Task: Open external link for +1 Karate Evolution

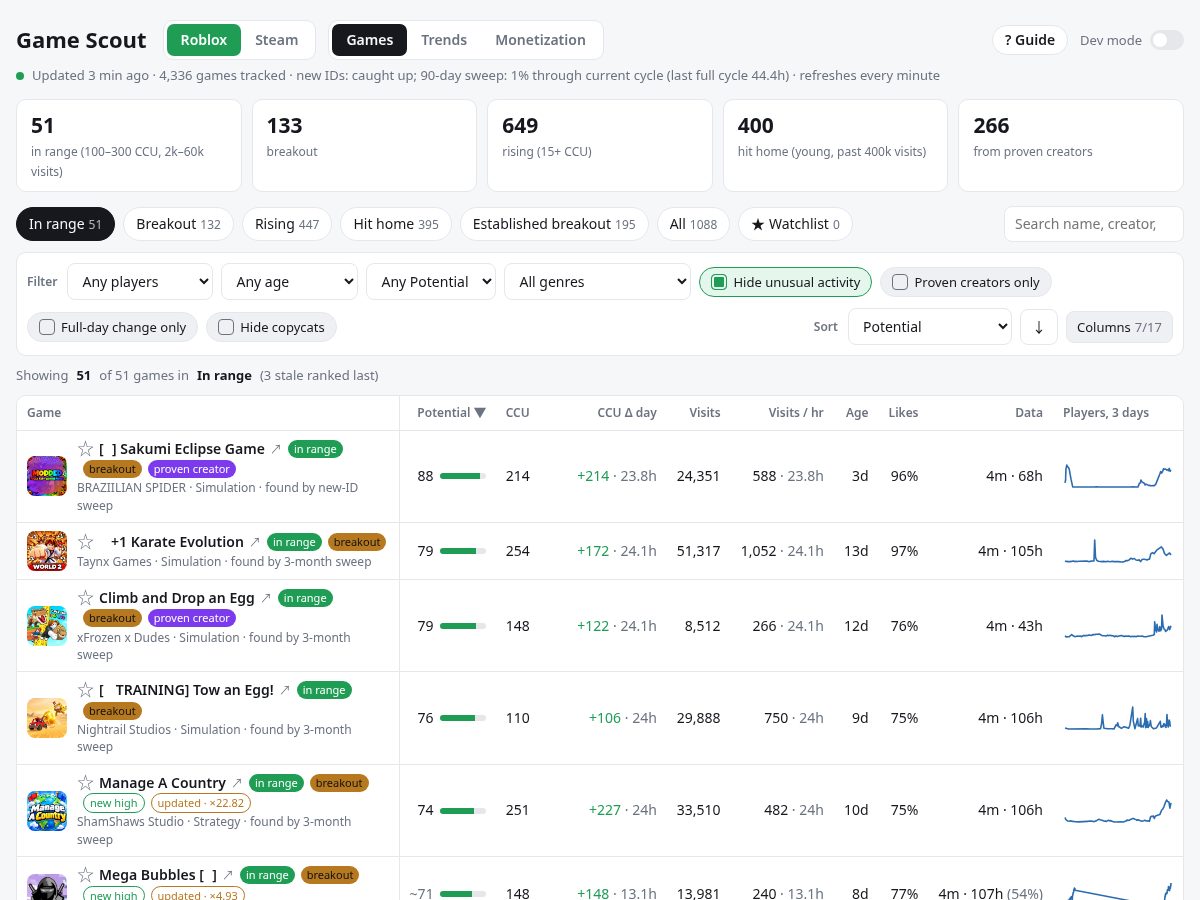Action: (256, 542)
